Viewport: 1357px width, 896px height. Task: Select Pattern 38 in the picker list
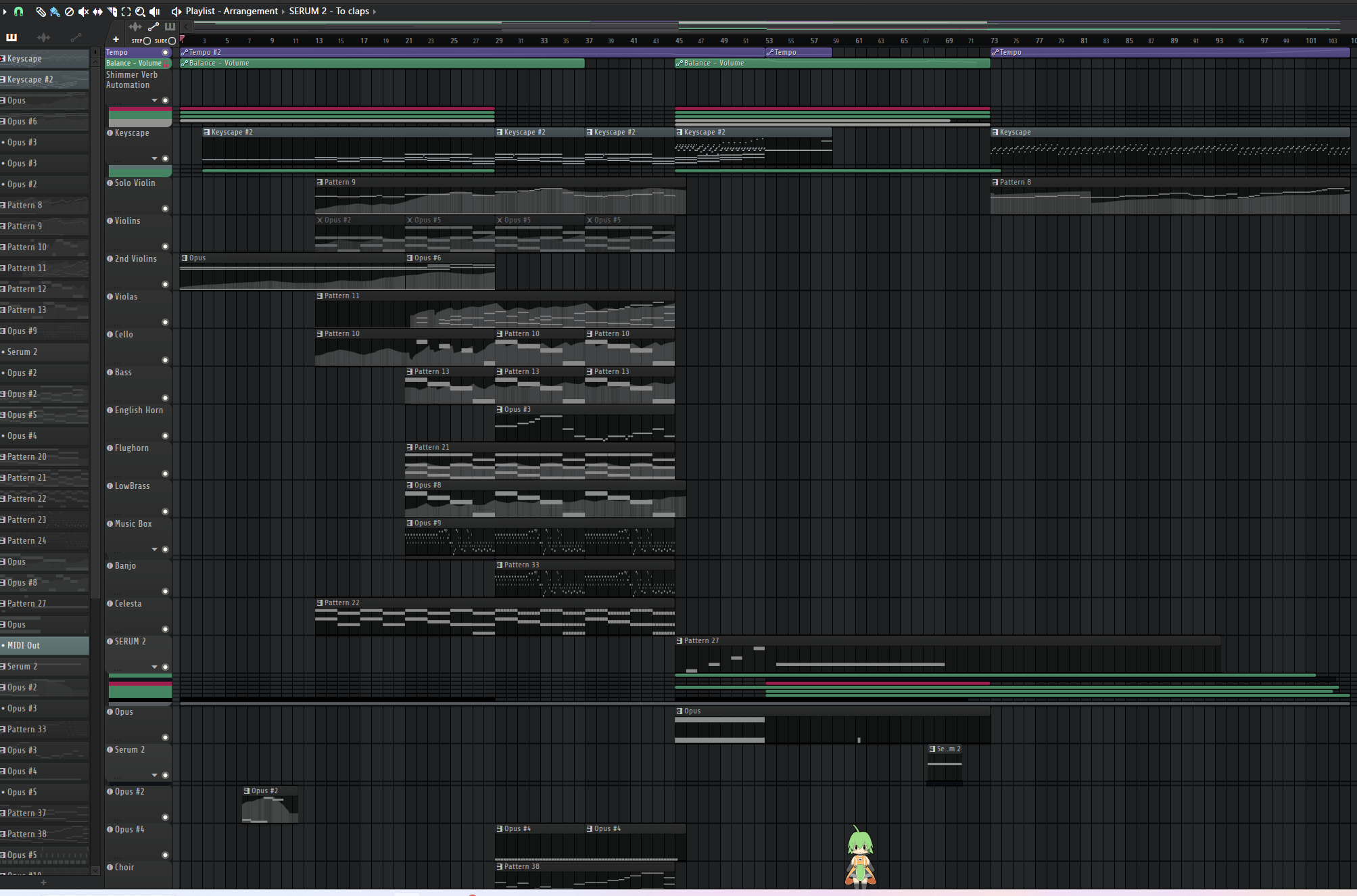click(45, 834)
